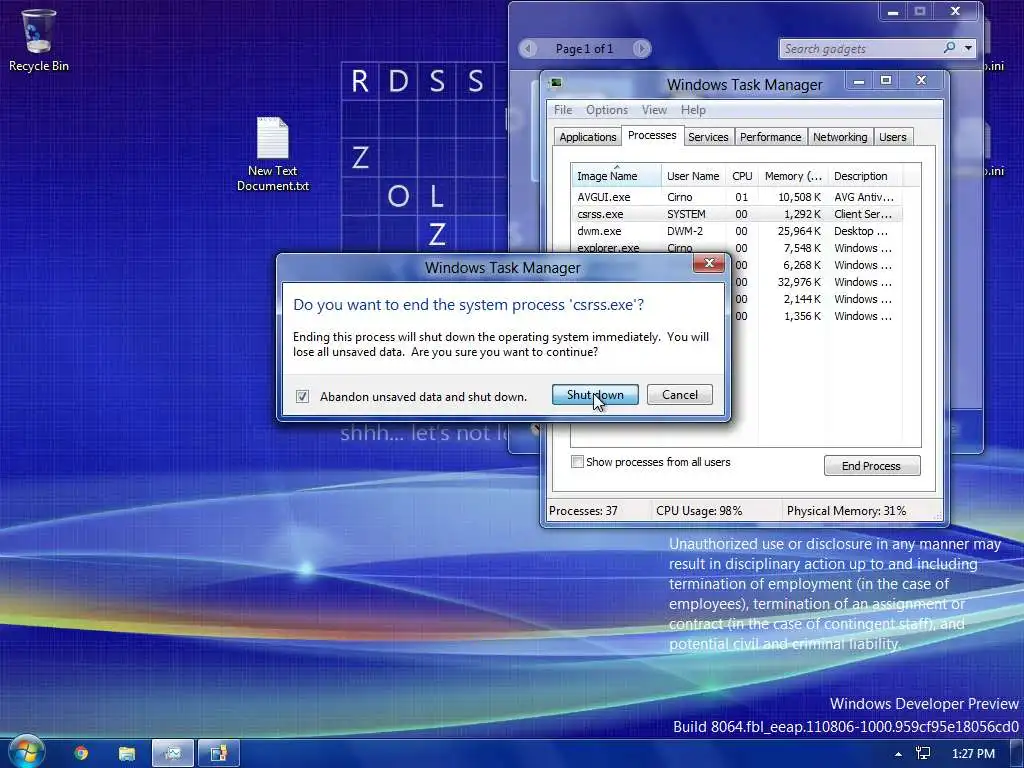
Task: Minimize the Windows Task Manager window
Action: click(x=859, y=81)
